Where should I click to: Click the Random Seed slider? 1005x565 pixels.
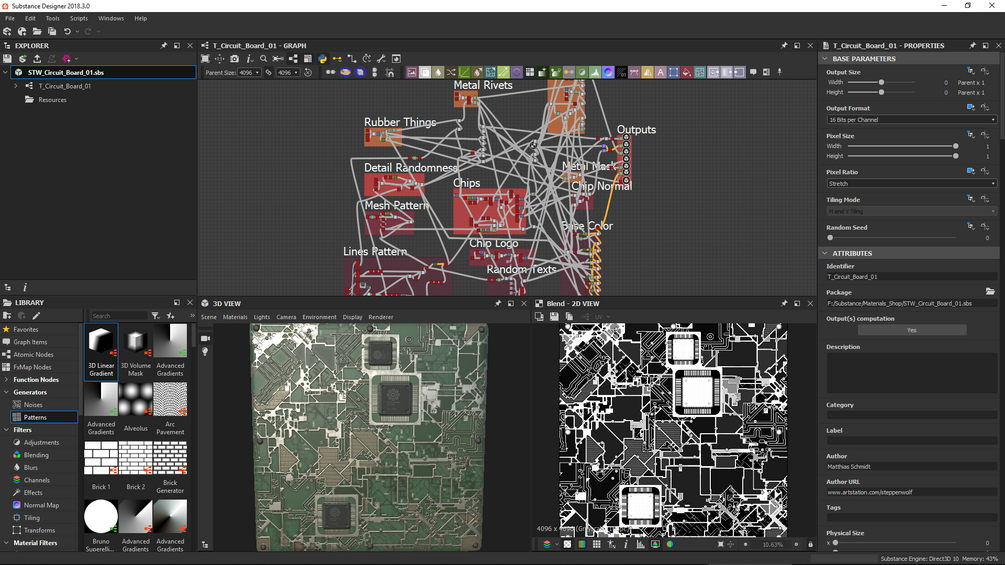(892, 238)
